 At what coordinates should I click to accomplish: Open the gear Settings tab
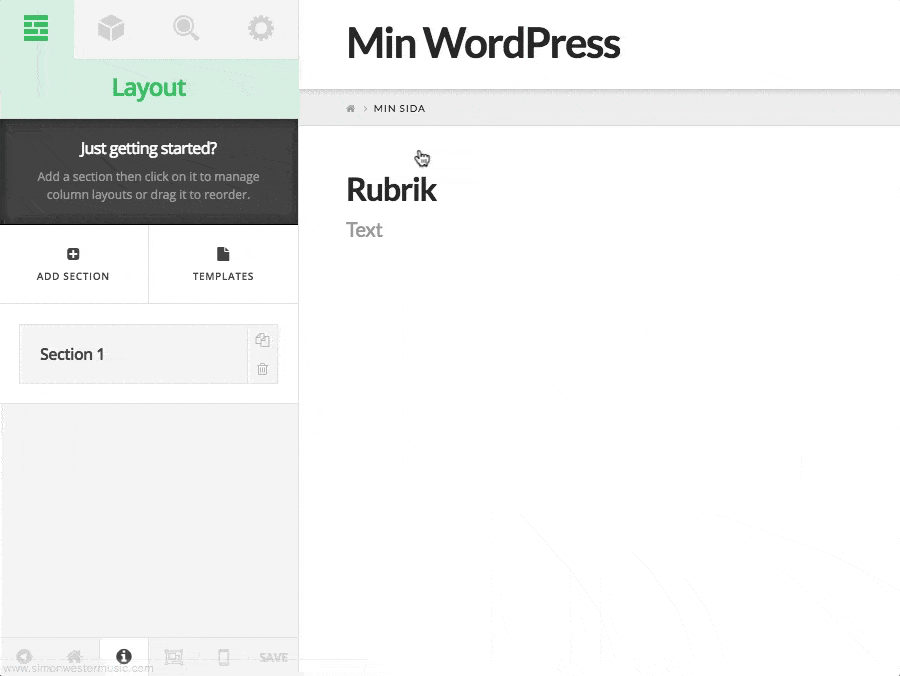coord(261,29)
